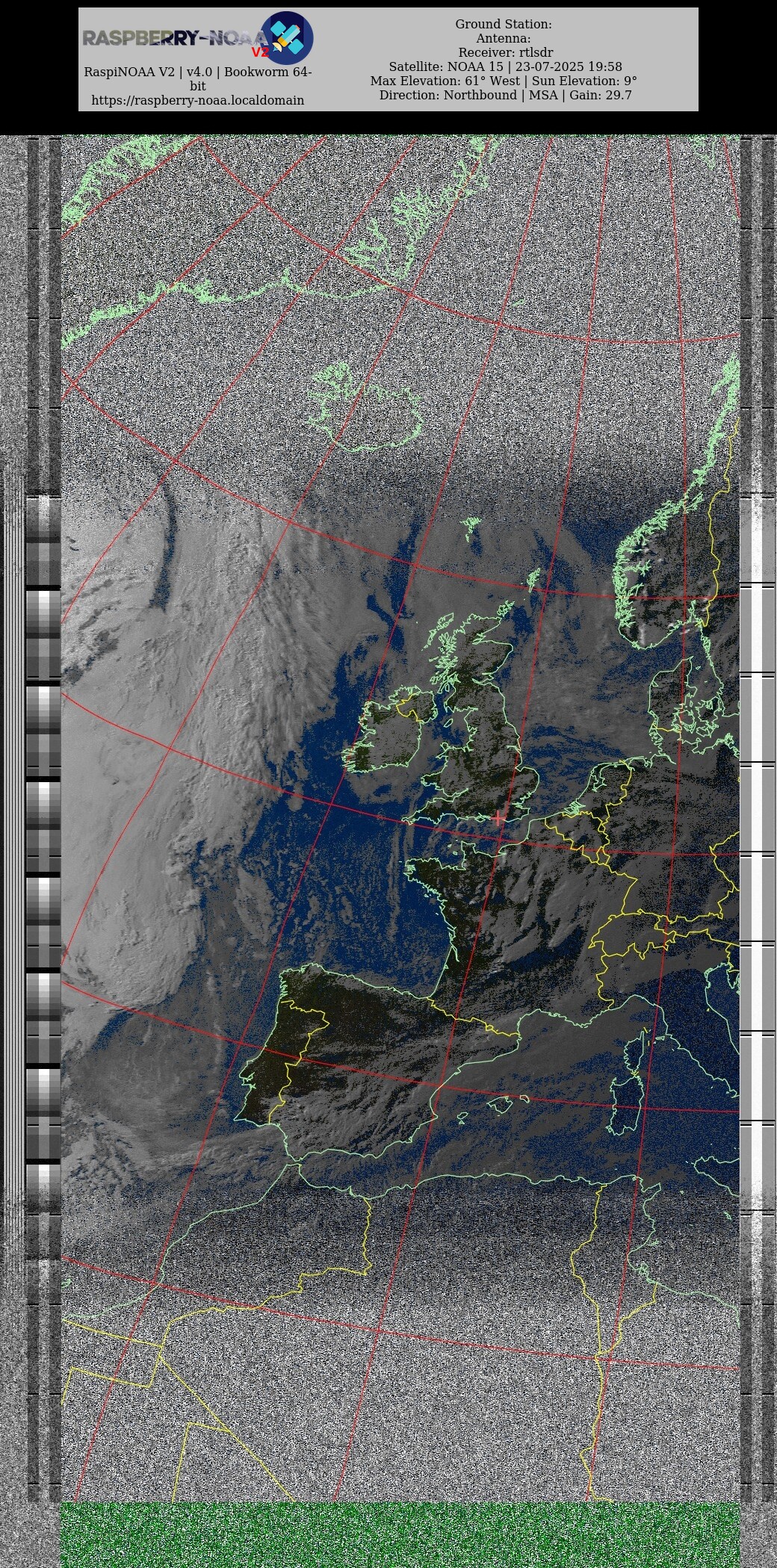Screen dimensions: 777x1568
Task: Select 'RaspiNOAA V2 | v4.0 | Bookworm 64-bit' text
Action: 198,79
